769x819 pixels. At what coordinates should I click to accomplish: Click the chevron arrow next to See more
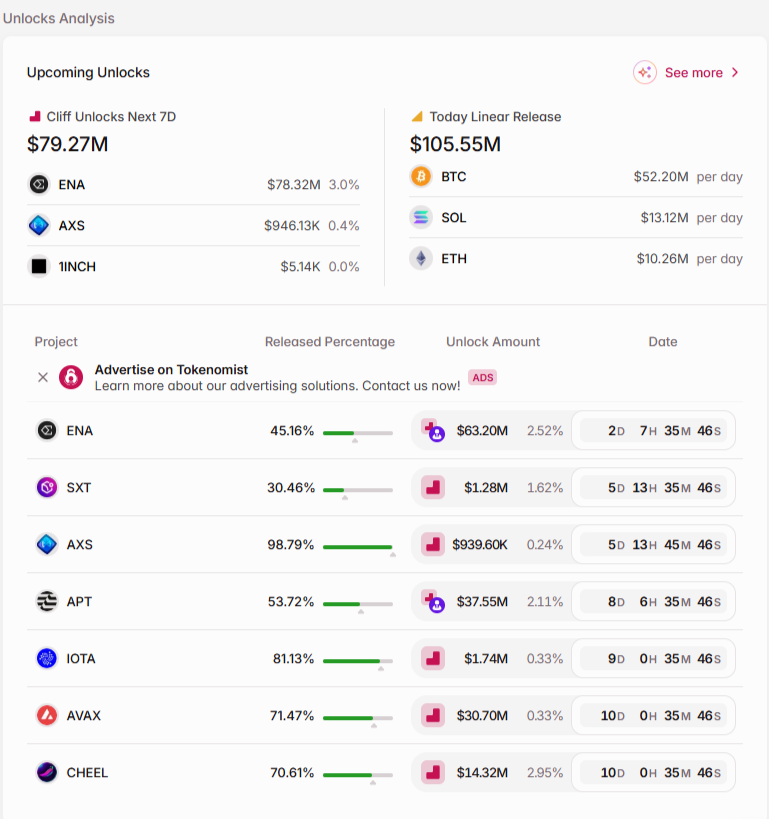pyautogui.click(x=735, y=73)
